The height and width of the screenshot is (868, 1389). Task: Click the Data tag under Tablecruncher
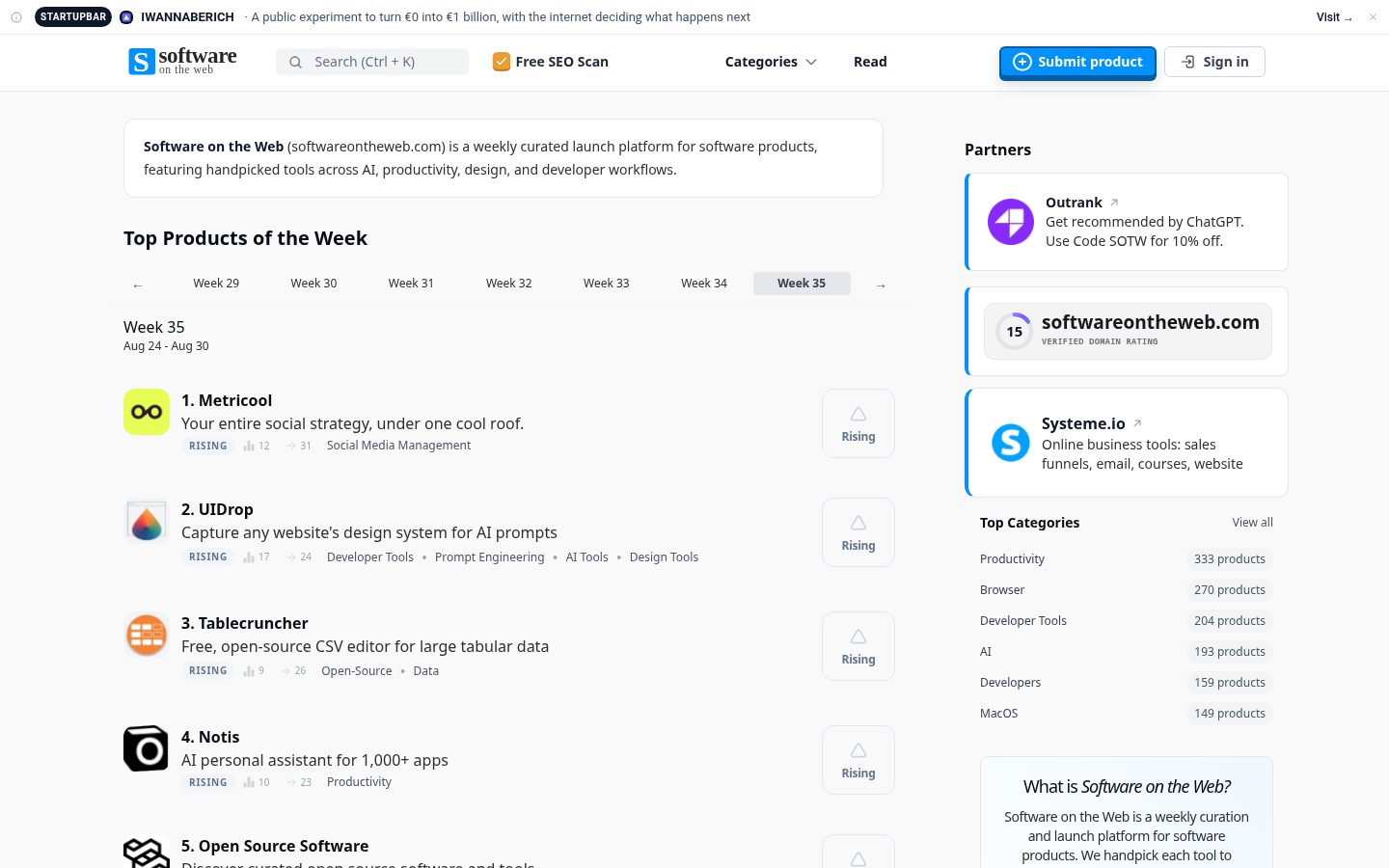click(x=425, y=671)
